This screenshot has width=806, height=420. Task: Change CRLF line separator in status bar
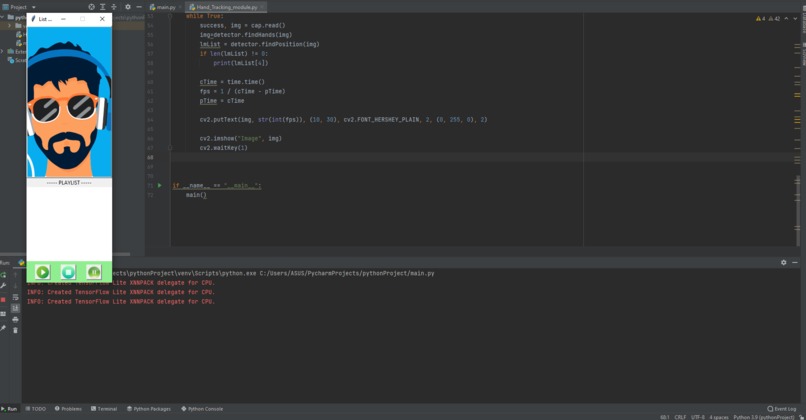click(x=680, y=417)
